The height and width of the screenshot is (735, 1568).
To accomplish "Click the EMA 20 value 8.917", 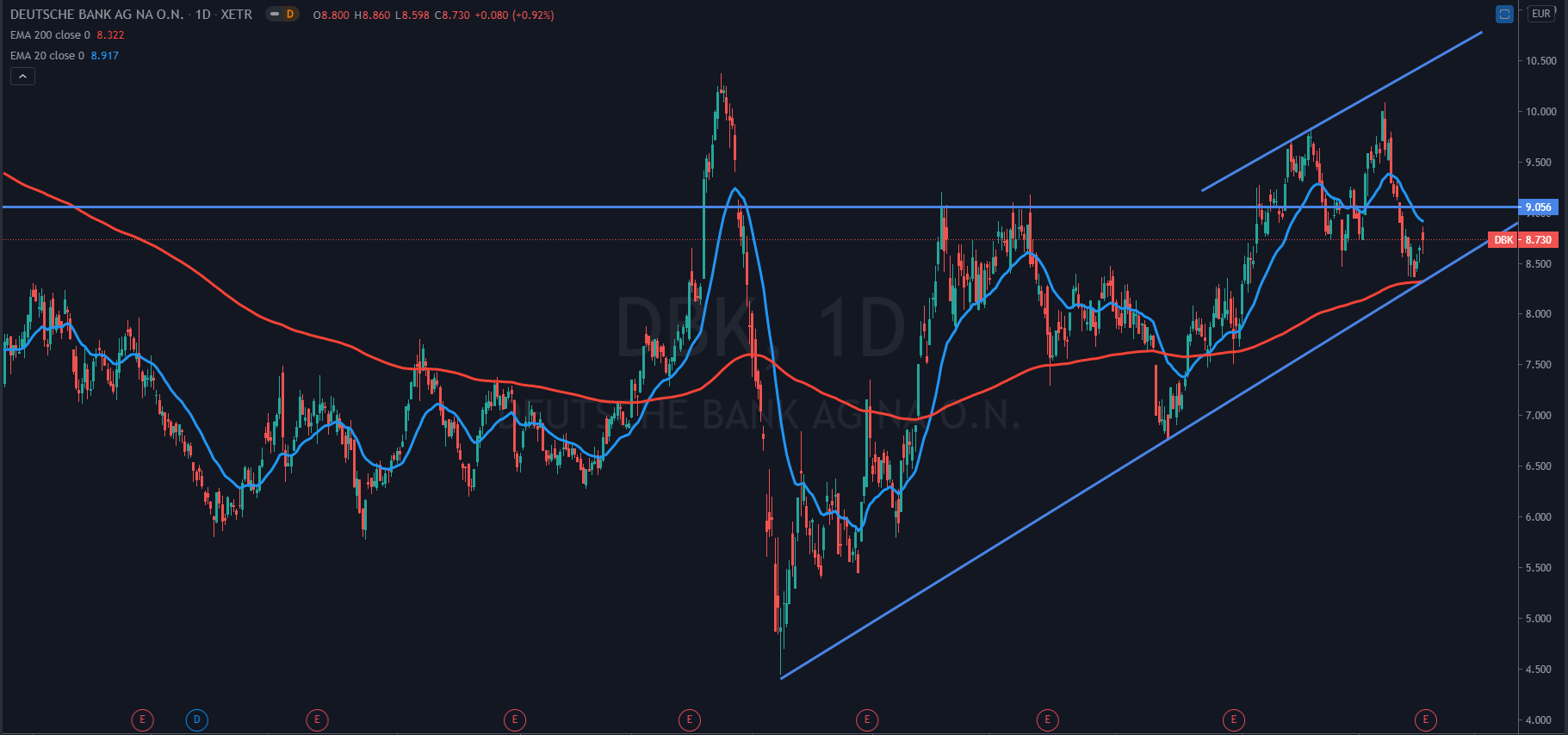I will coord(105,56).
